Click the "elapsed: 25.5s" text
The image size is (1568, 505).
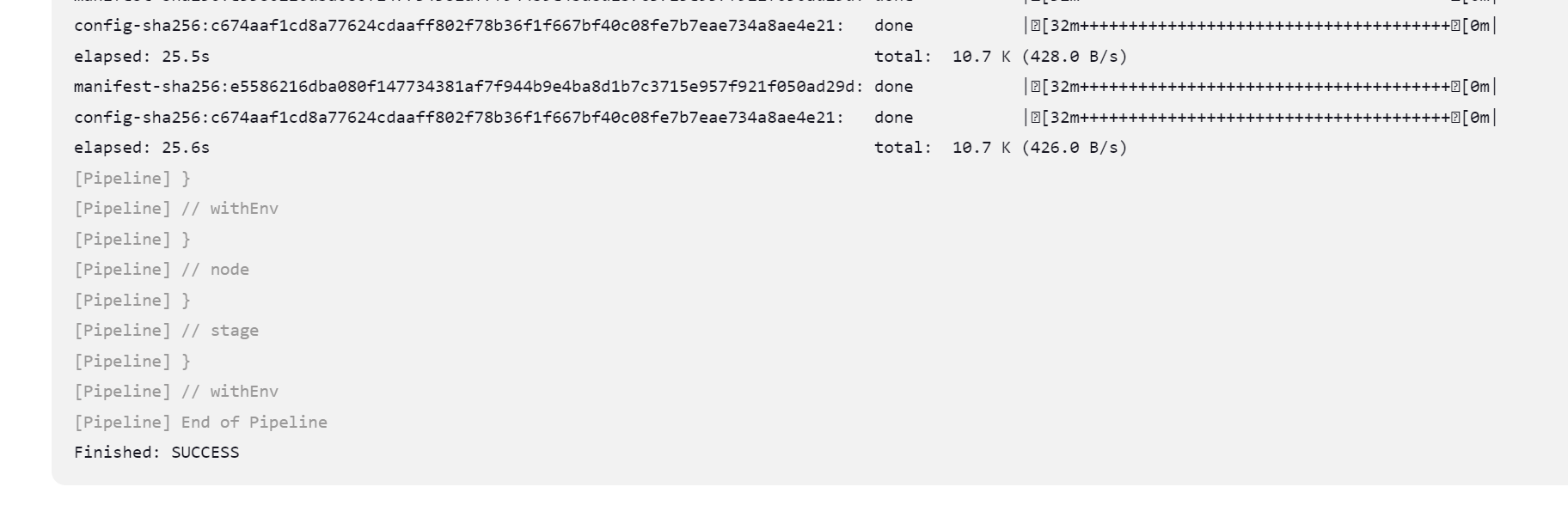pyautogui.click(x=142, y=57)
